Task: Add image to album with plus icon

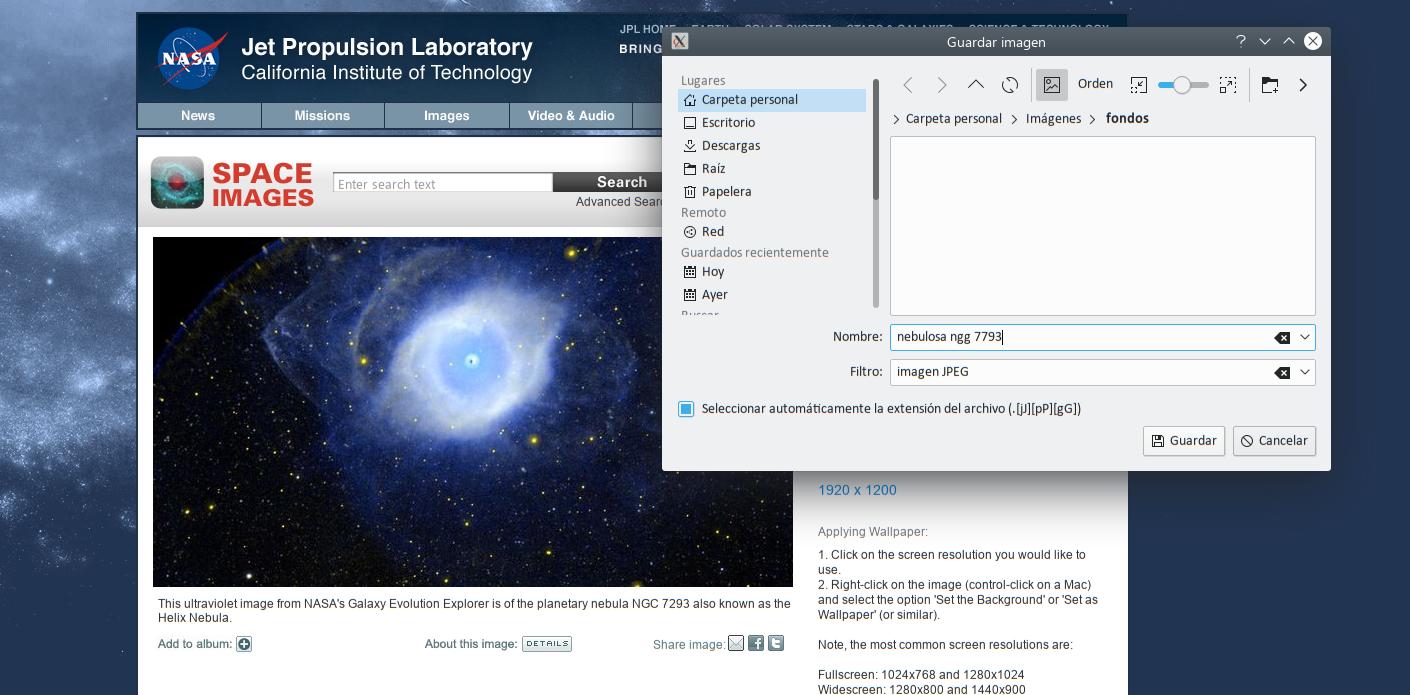Action: [x=244, y=644]
